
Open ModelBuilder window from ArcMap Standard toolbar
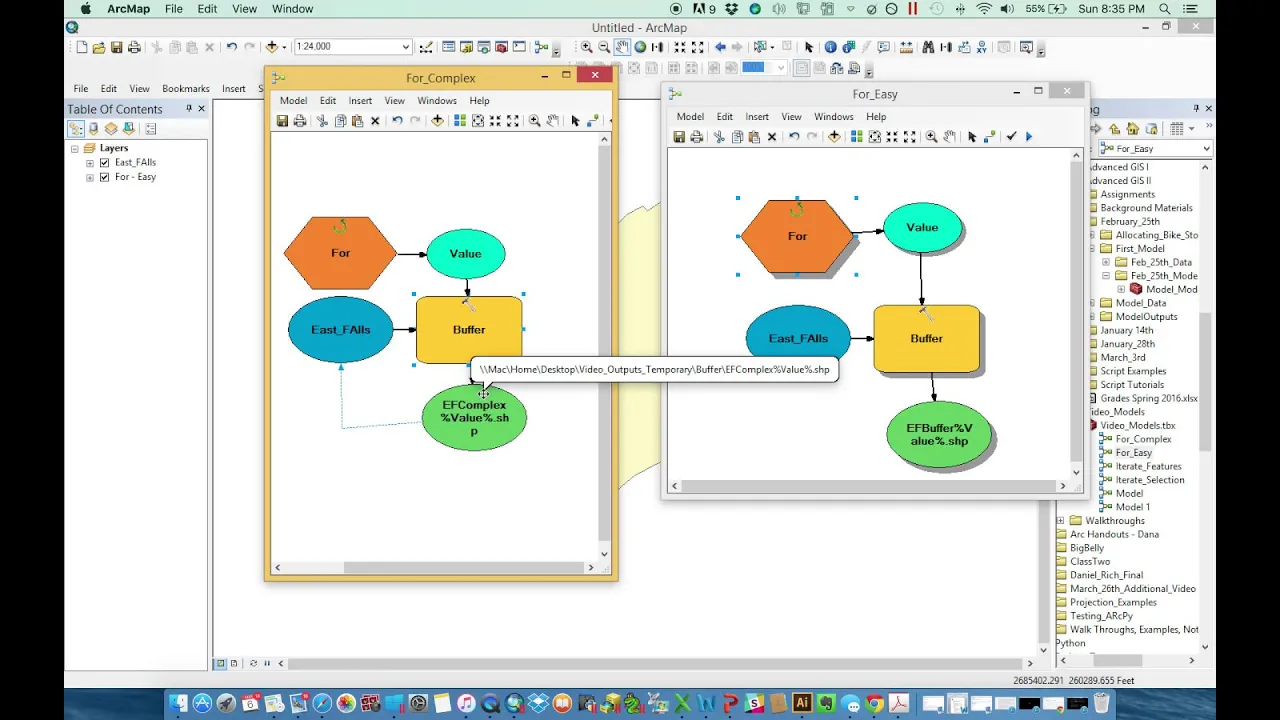[542, 47]
